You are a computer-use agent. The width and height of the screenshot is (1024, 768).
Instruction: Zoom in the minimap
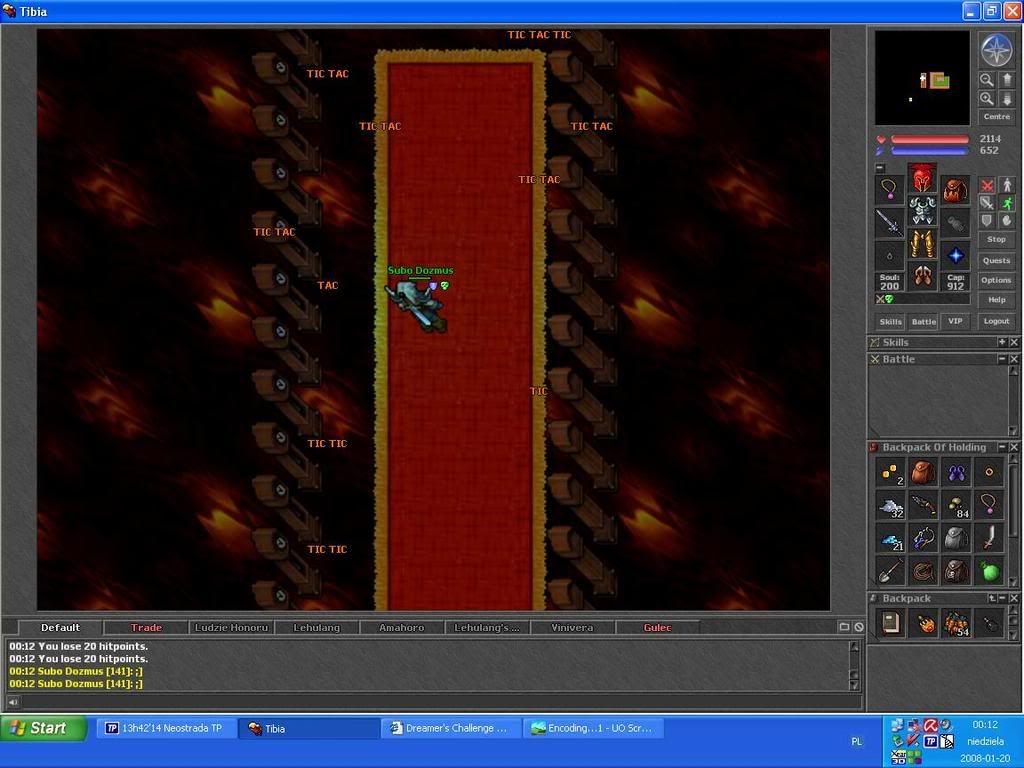click(x=986, y=99)
